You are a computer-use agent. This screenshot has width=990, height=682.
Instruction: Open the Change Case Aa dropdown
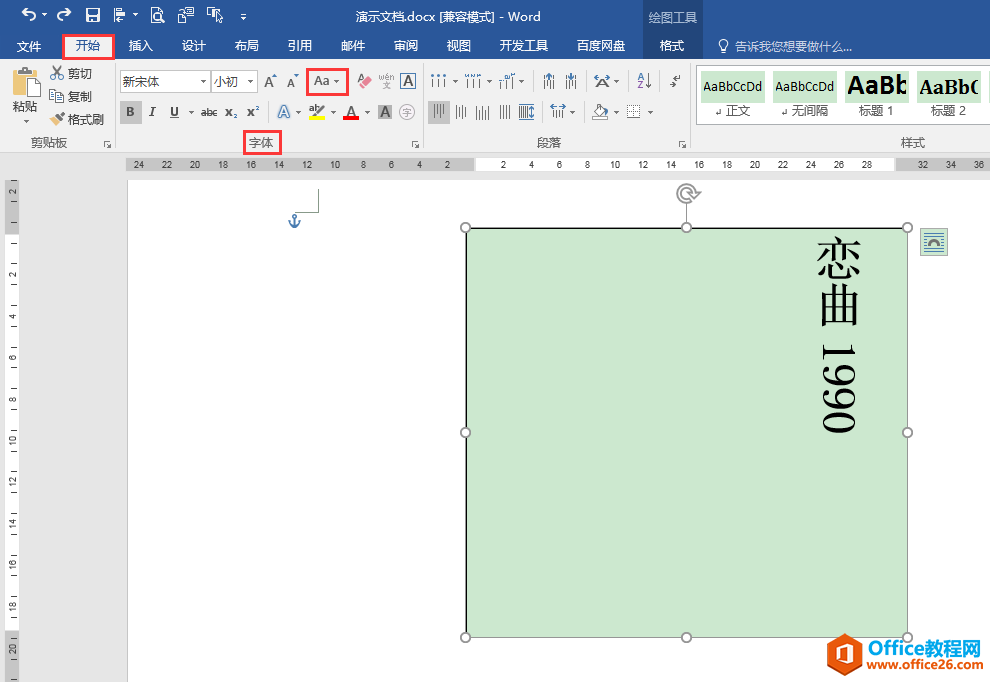(x=327, y=81)
